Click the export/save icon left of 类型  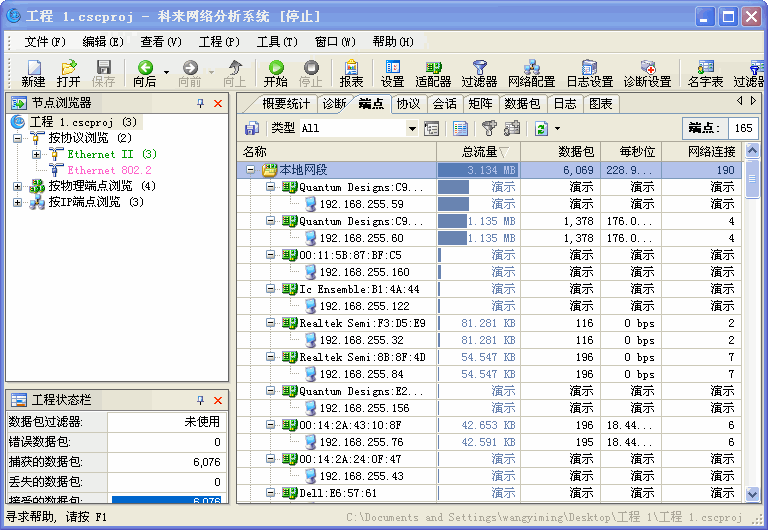[x=252, y=128]
